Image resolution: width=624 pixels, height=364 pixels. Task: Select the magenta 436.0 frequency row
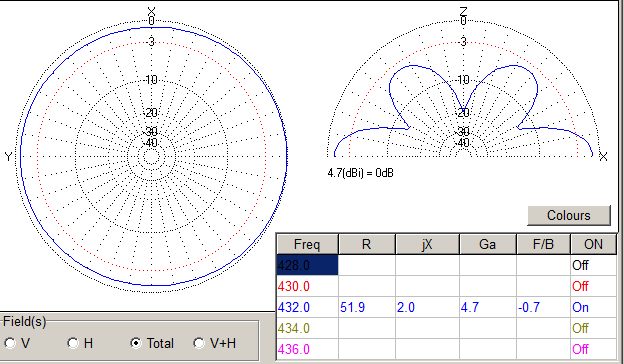447,349
